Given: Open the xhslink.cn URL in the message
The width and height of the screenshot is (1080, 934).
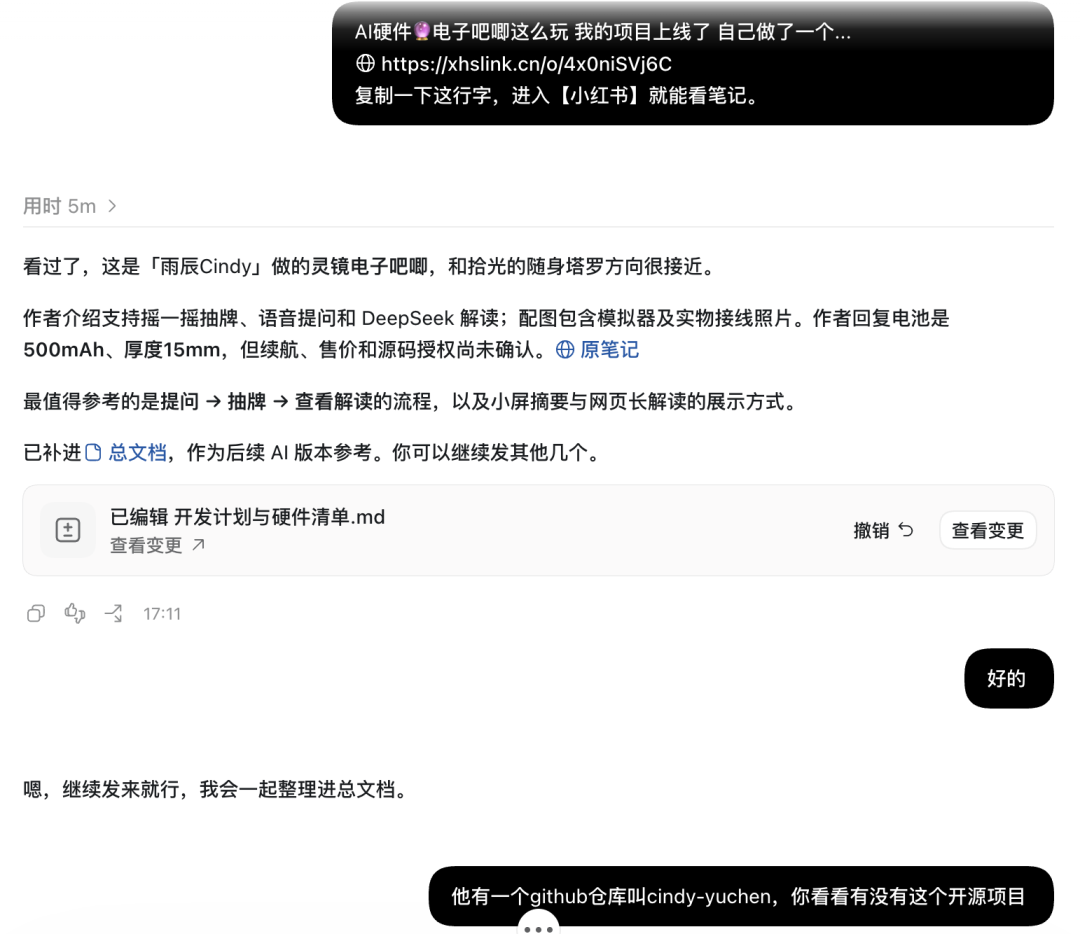Looking at the screenshot, I should pyautogui.click(x=526, y=64).
